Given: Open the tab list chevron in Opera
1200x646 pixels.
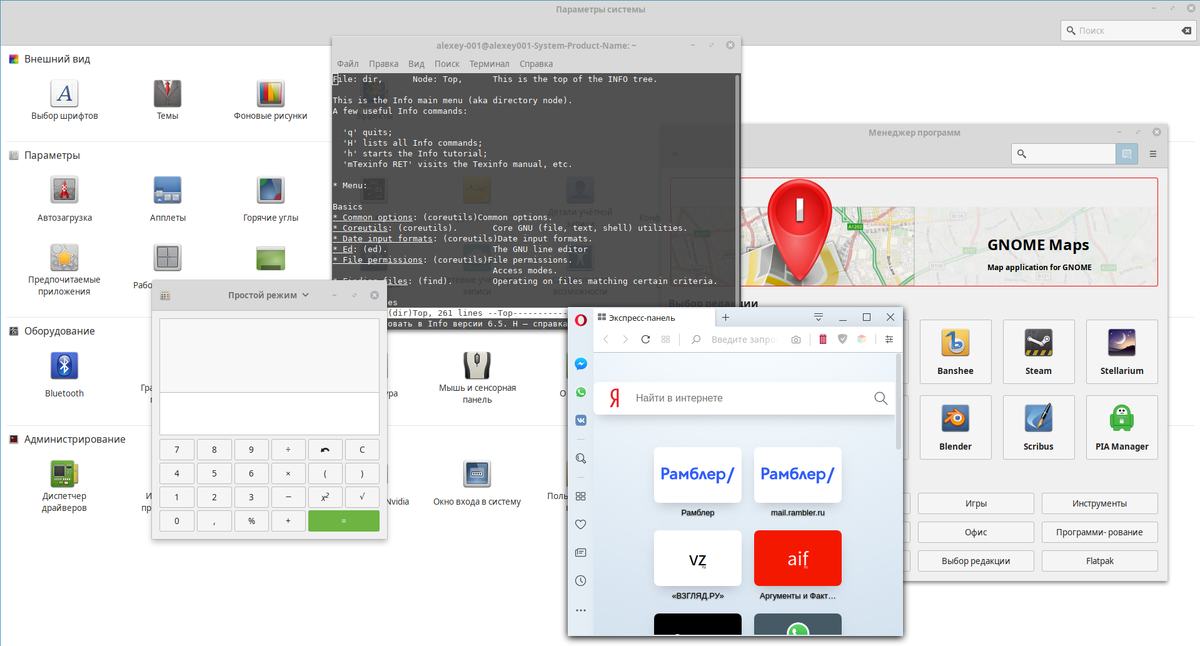Looking at the screenshot, I should coord(818,318).
